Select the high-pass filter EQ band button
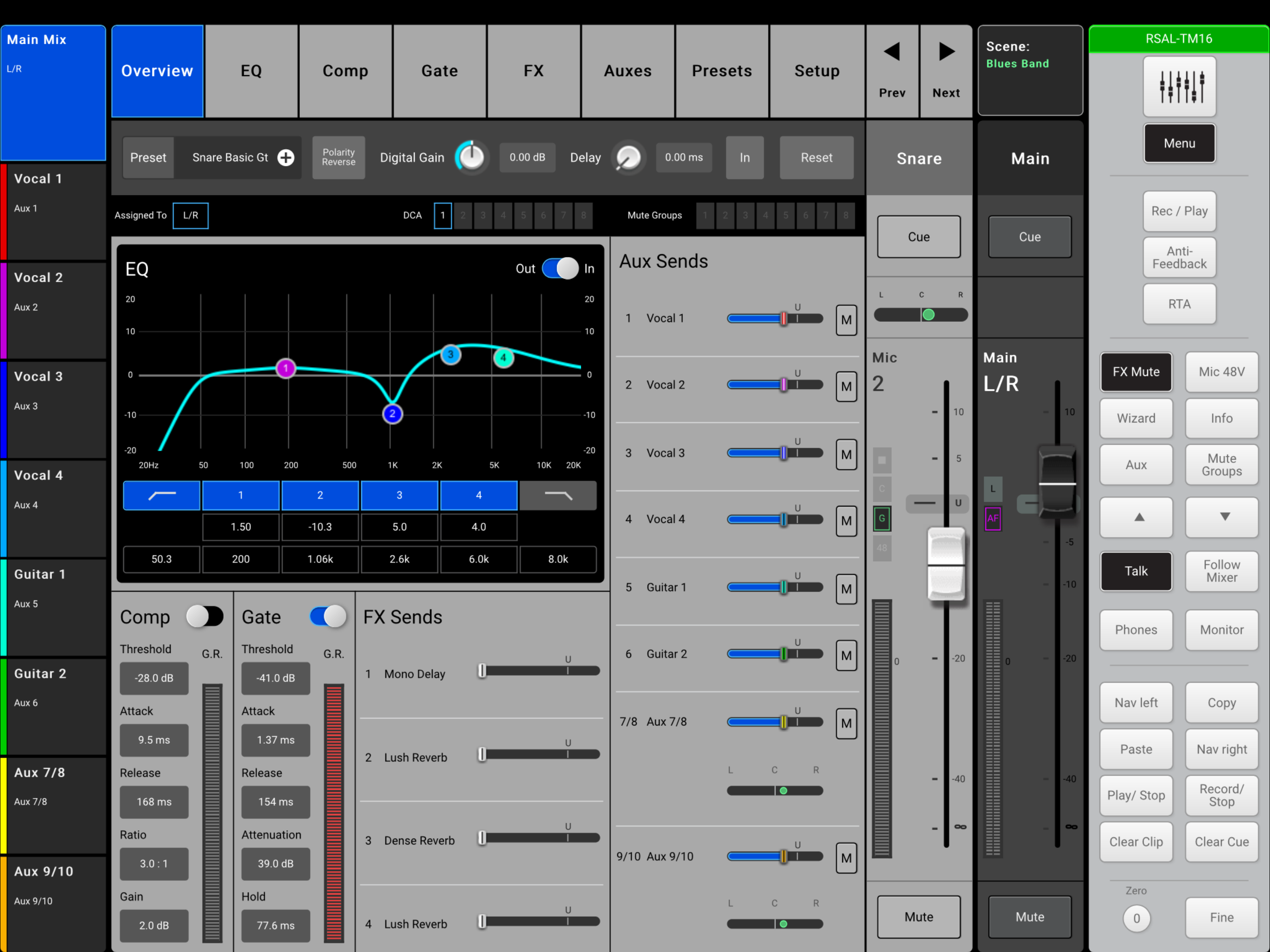 pyautogui.click(x=161, y=495)
